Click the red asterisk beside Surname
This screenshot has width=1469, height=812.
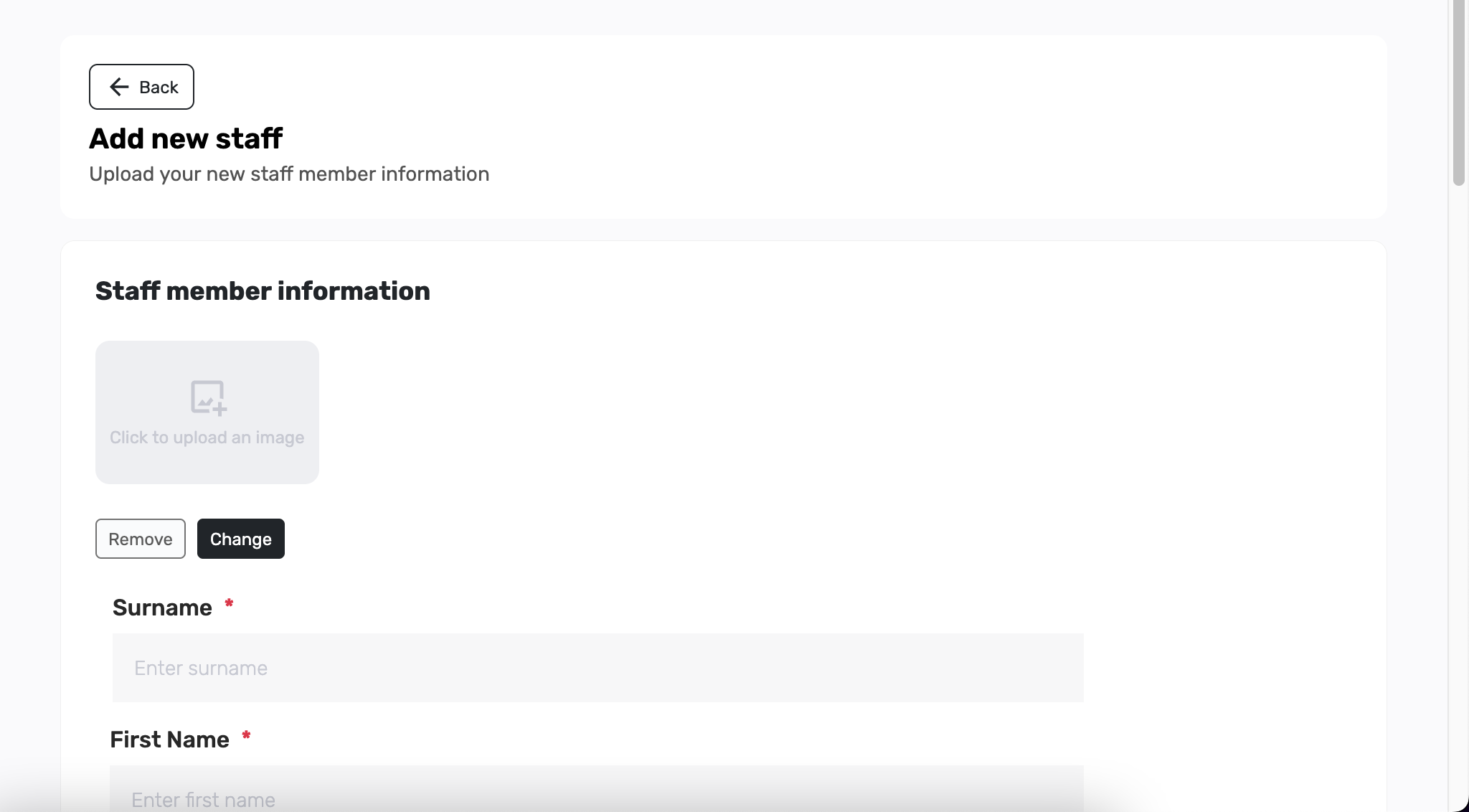(229, 603)
